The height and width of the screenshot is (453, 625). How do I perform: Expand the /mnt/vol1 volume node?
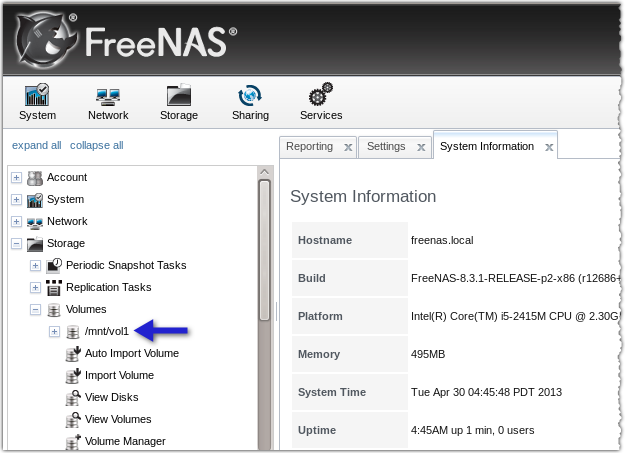[x=54, y=332]
